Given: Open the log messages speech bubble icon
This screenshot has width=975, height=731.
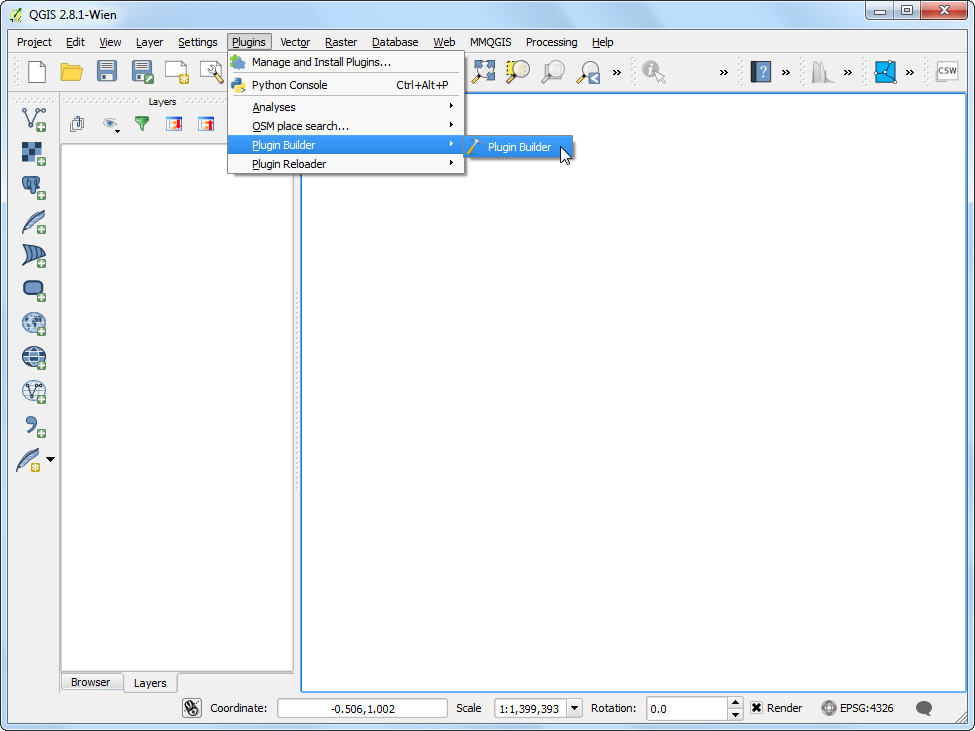Looking at the screenshot, I should pos(925,708).
